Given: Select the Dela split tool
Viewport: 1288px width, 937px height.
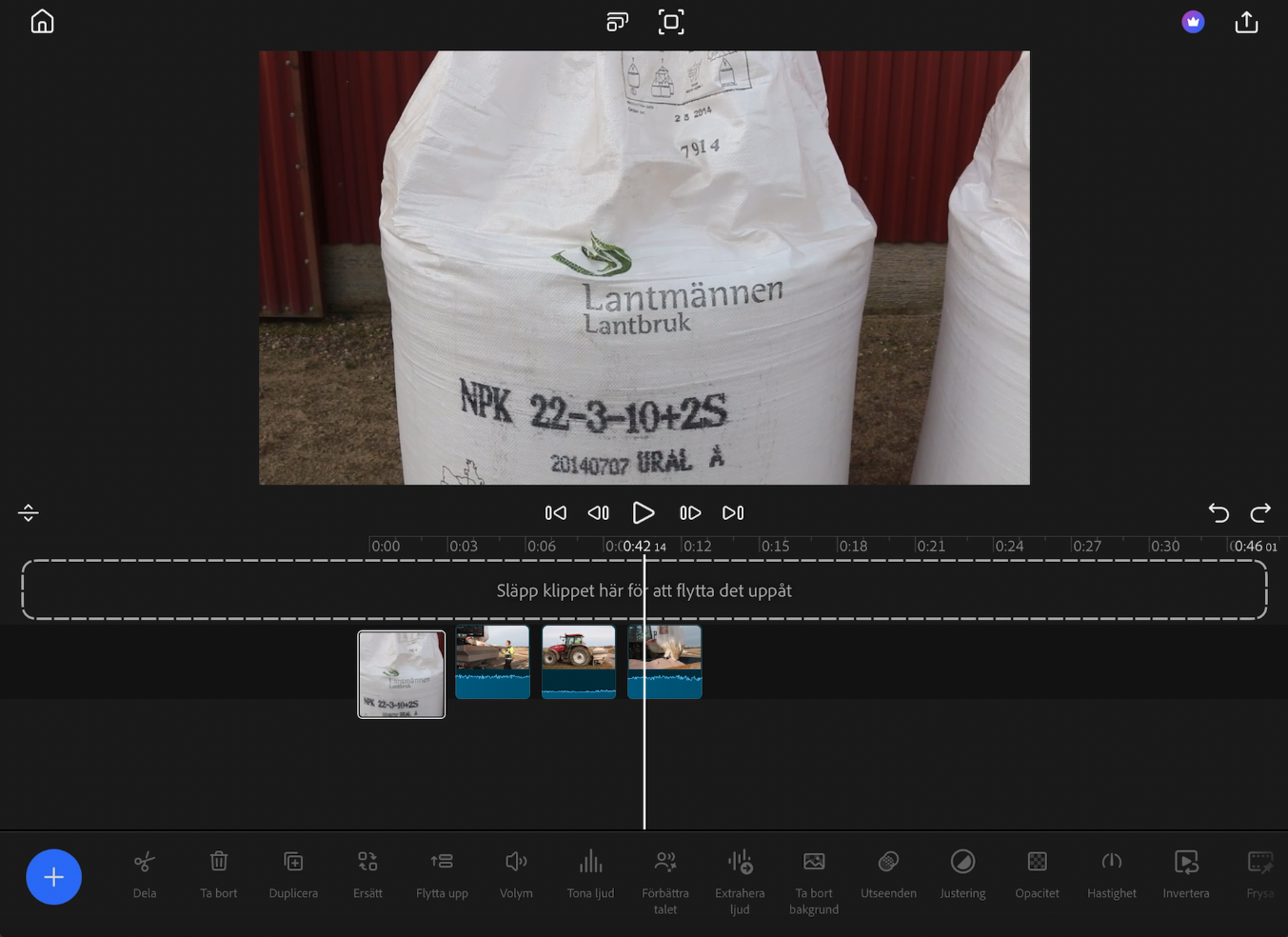Looking at the screenshot, I should [x=145, y=873].
